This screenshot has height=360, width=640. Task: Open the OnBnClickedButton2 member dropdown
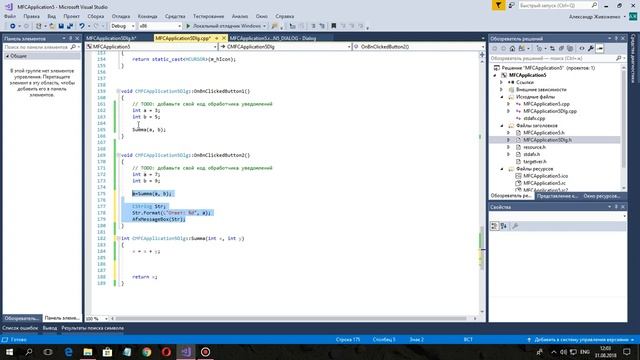coord(418,47)
